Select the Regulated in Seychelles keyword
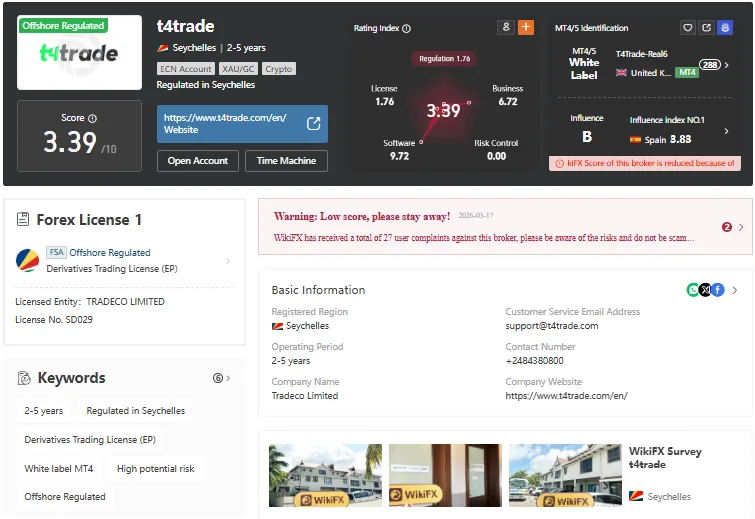Viewport: 755px width, 519px height. (x=136, y=411)
